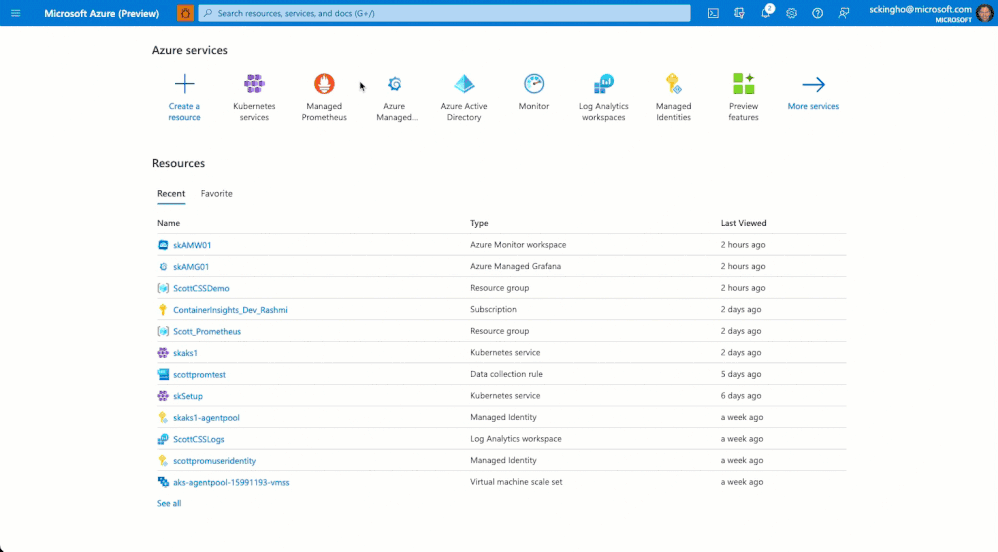Click the More services arrow
The width and height of the screenshot is (998, 552).
[813, 84]
